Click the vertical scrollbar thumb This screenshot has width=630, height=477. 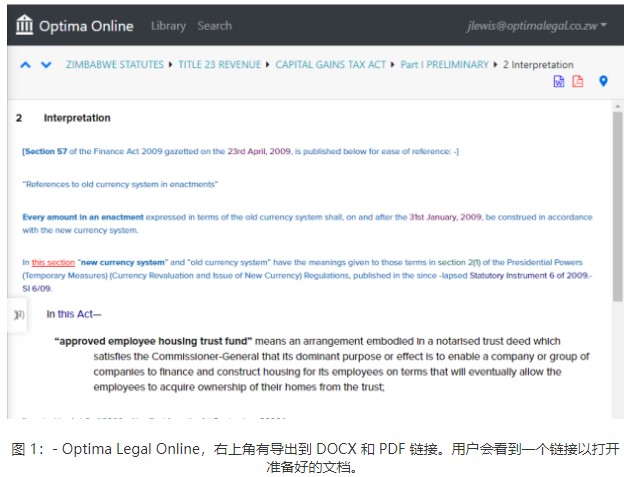[x=618, y=207]
